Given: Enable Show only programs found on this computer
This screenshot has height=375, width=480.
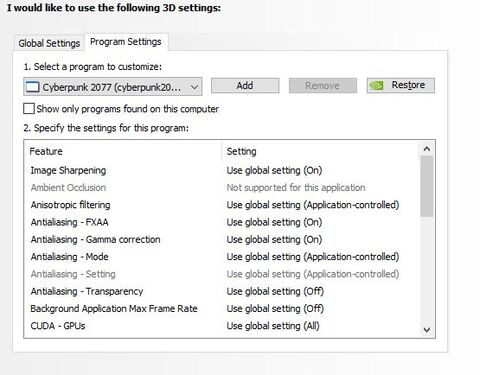Looking at the screenshot, I should [29, 109].
